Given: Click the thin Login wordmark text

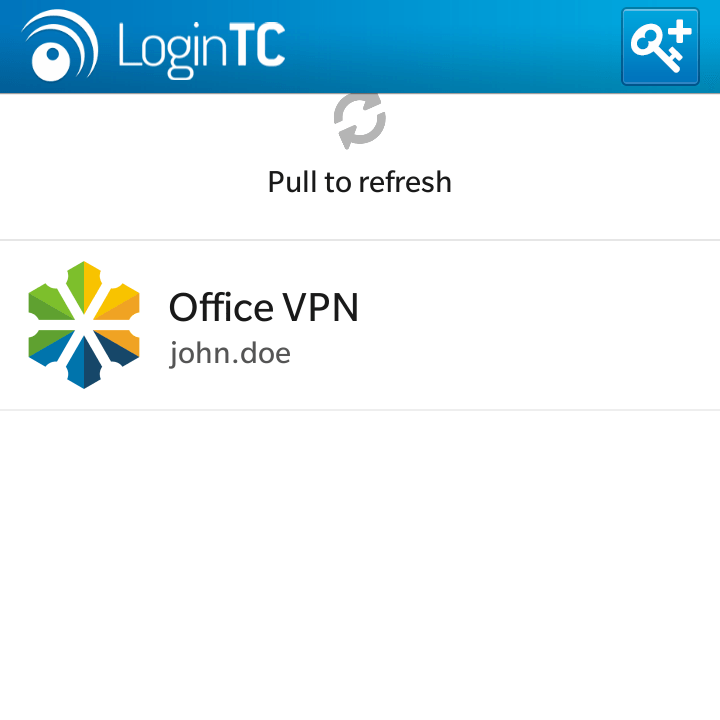Looking at the screenshot, I should pyautogui.click(x=173, y=51).
